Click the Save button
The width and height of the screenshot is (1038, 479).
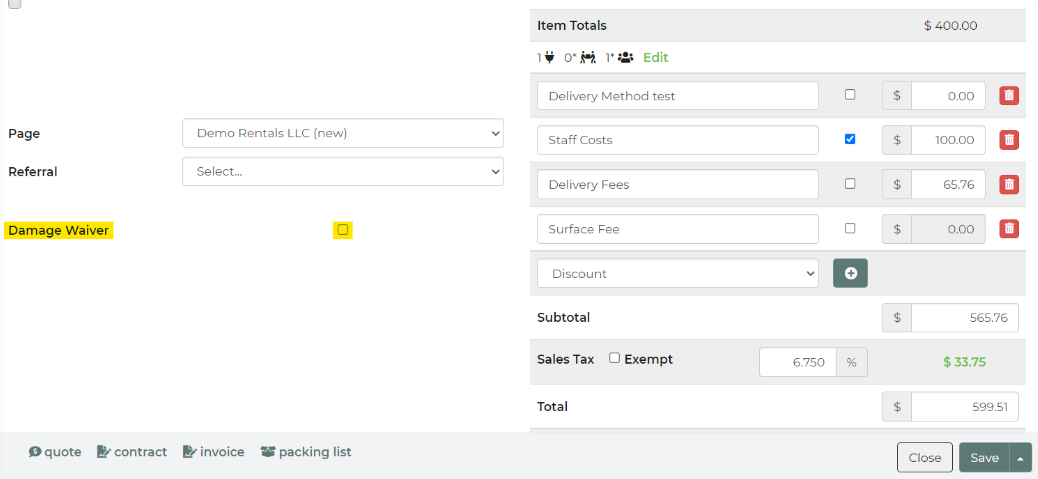click(984, 458)
